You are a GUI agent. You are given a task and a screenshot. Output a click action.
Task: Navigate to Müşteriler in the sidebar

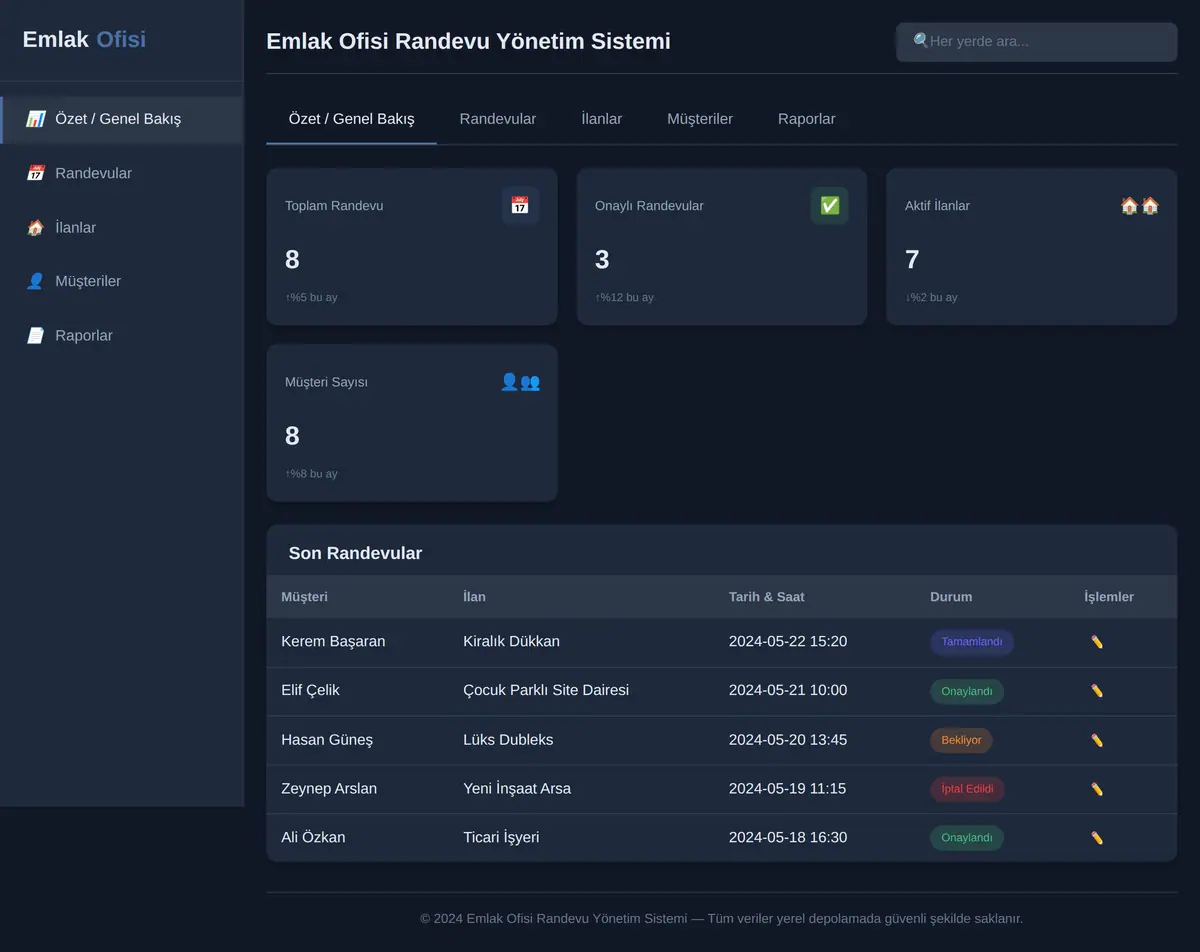click(x=122, y=281)
